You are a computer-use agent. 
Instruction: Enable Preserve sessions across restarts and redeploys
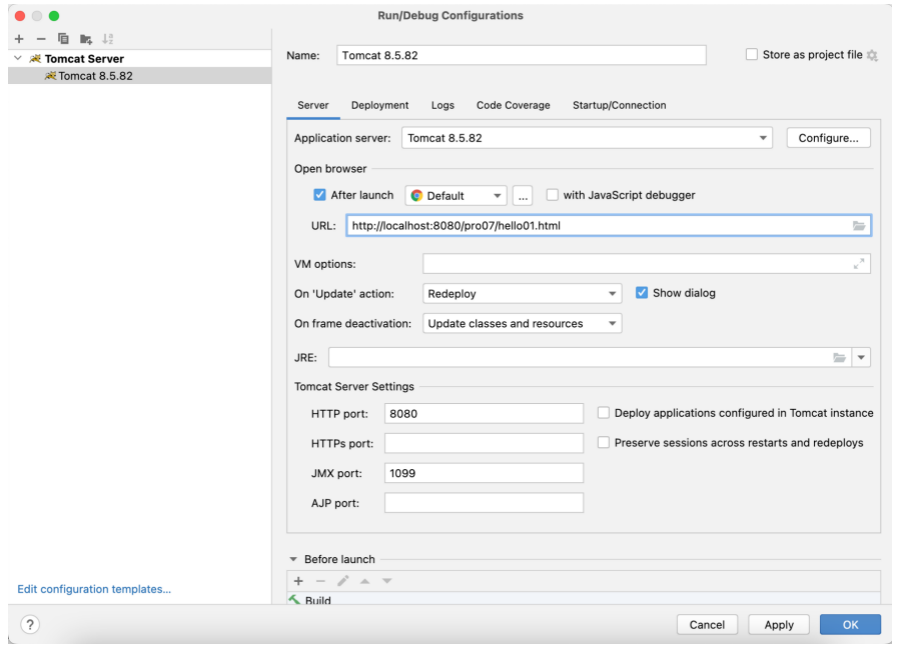603,442
